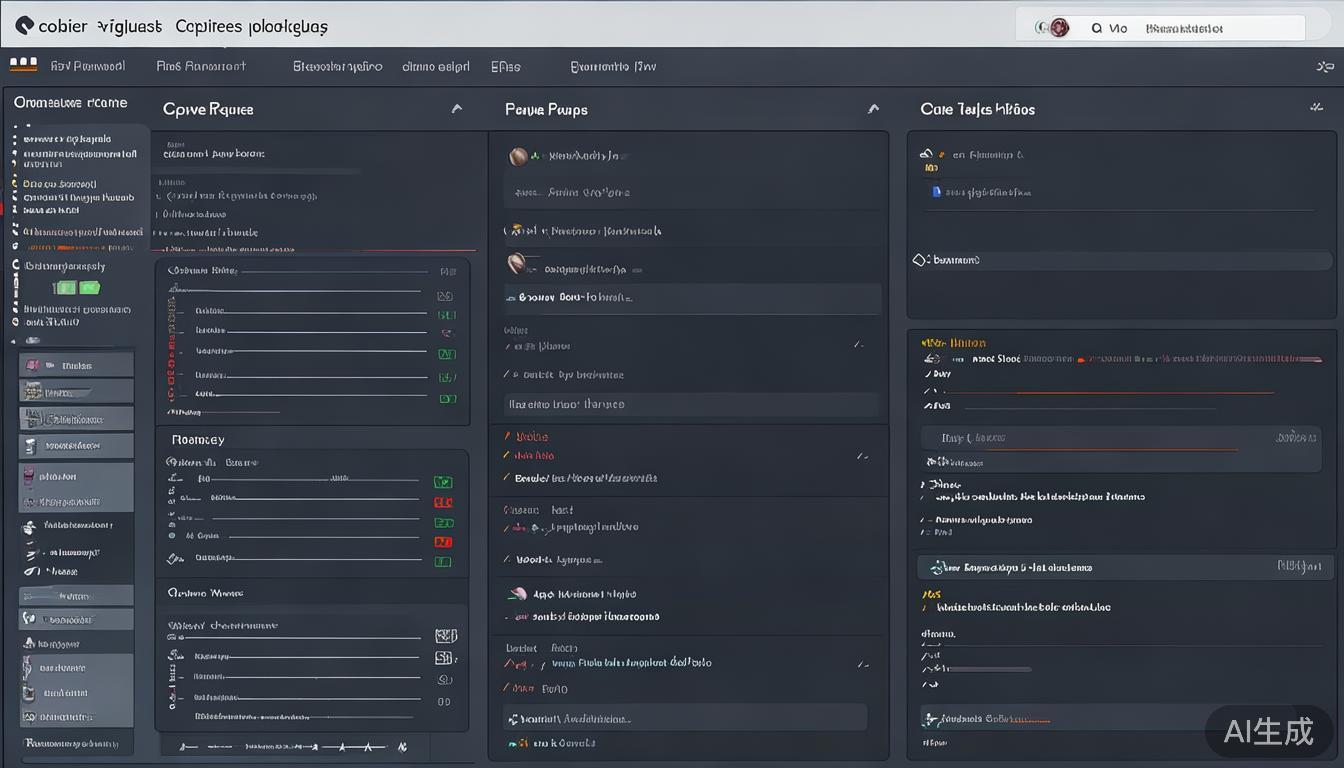Click the diamond tag icon in right panel

(x=921, y=260)
